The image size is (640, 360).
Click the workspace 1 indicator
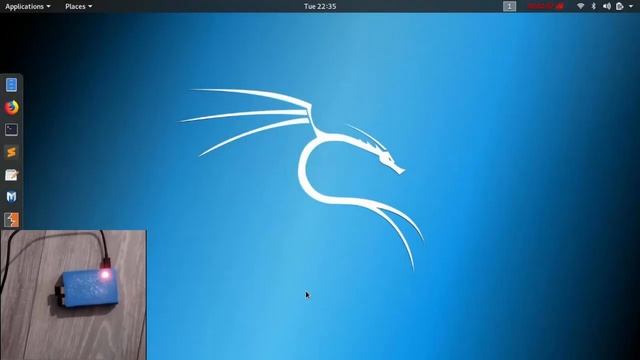tap(509, 6)
